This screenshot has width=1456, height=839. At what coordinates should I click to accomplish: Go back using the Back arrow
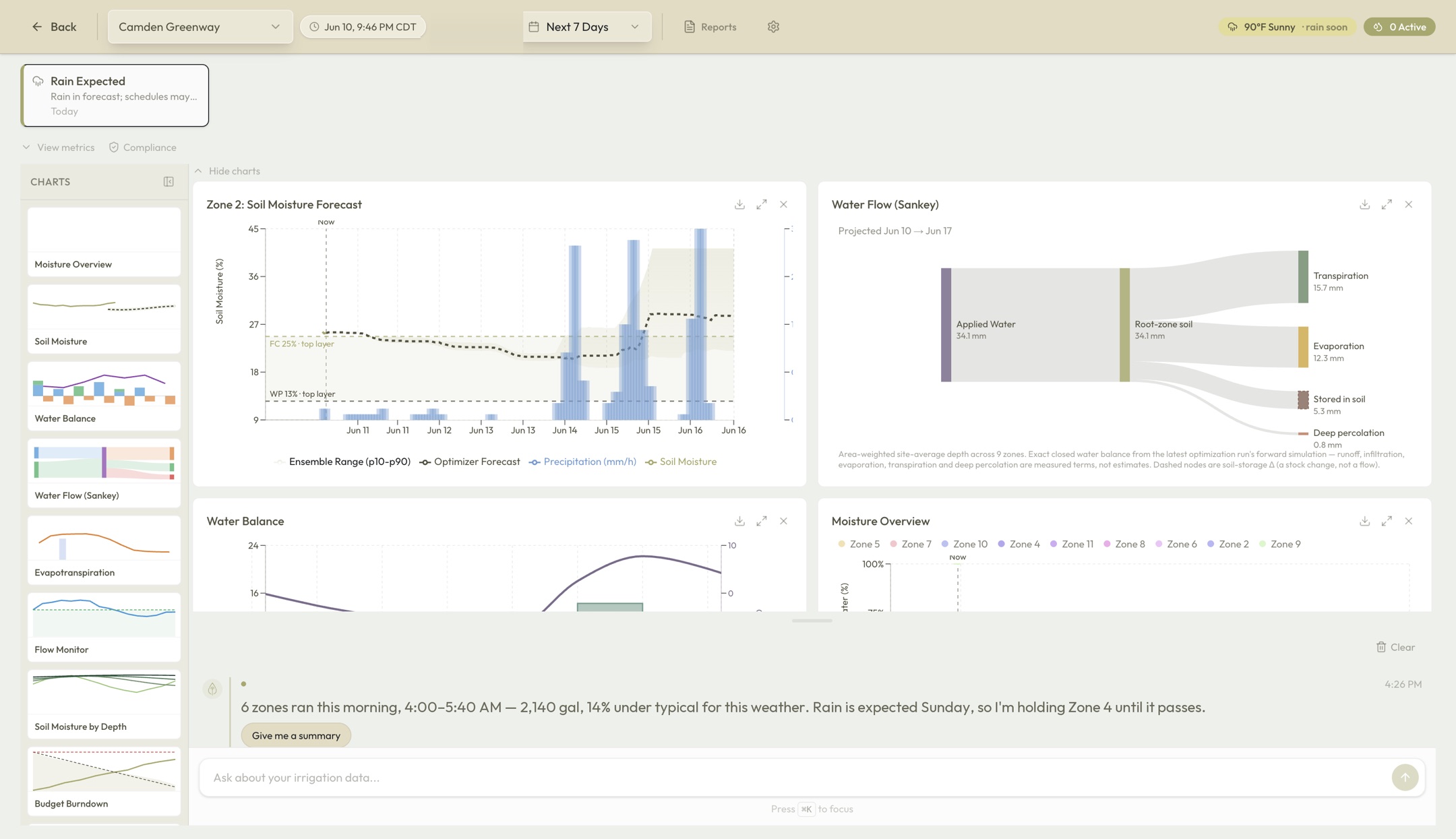click(x=54, y=27)
